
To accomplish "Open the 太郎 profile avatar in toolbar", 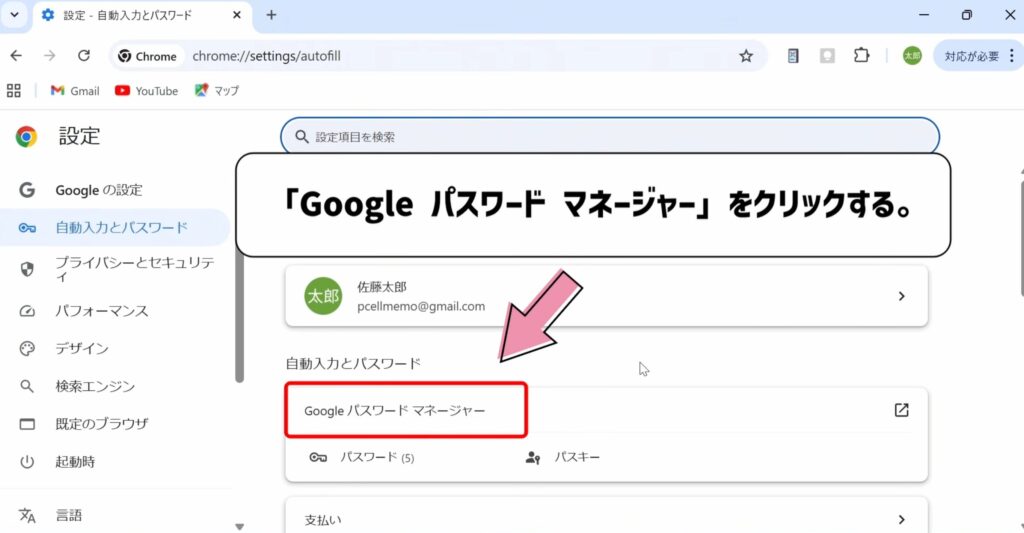I will tap(912, 56).
